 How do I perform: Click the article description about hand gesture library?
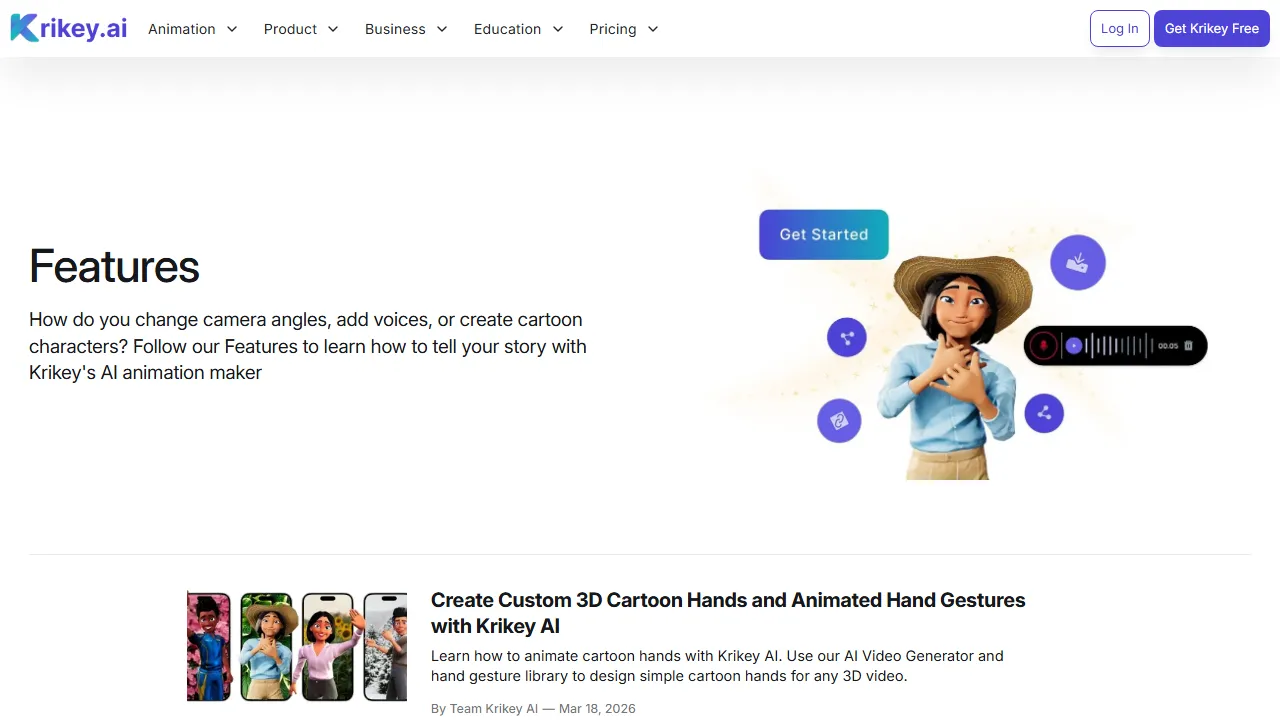(x=717, y=666)
